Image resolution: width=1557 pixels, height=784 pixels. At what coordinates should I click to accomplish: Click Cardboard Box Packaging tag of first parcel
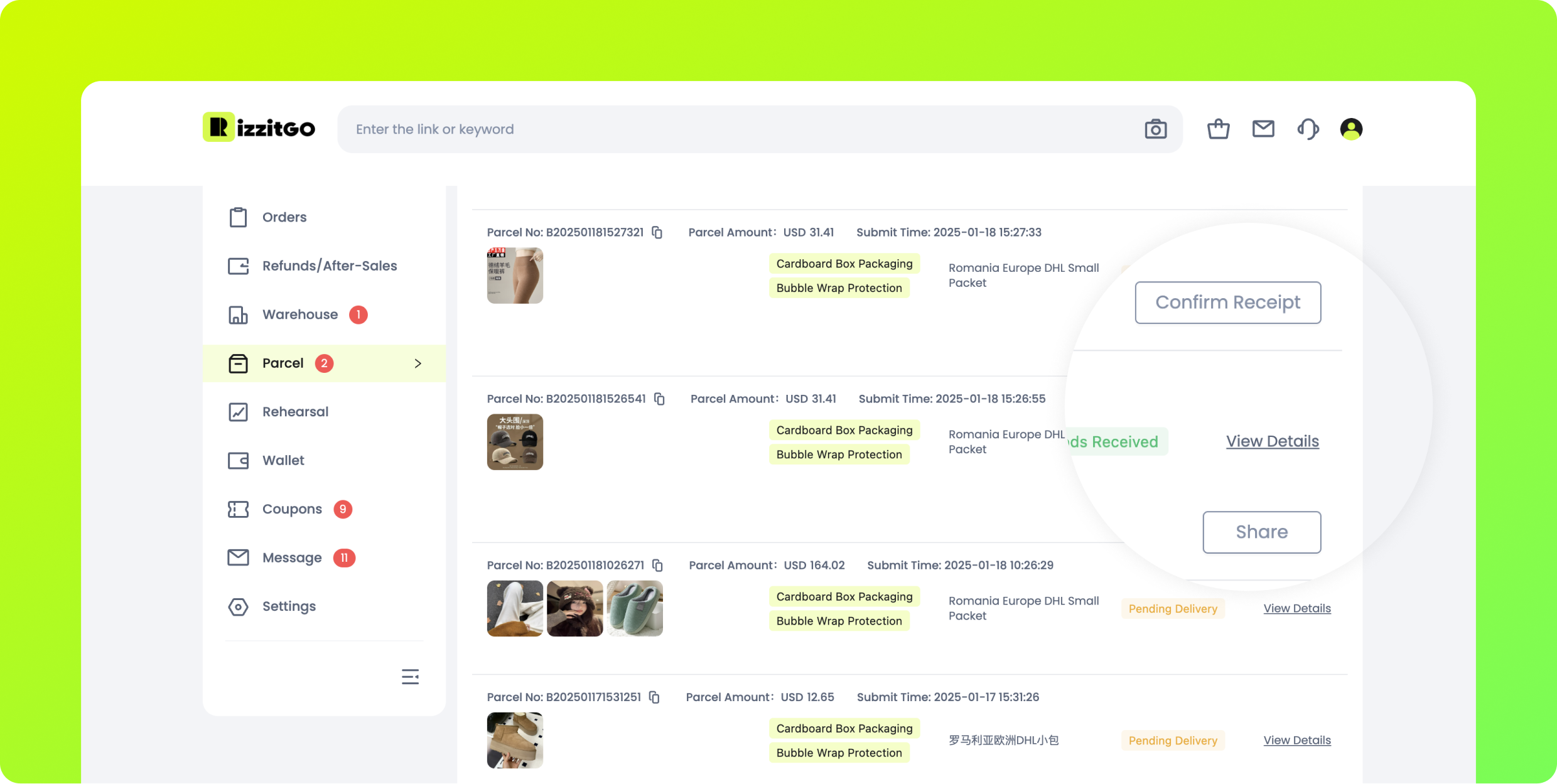[x=844, y=264]
